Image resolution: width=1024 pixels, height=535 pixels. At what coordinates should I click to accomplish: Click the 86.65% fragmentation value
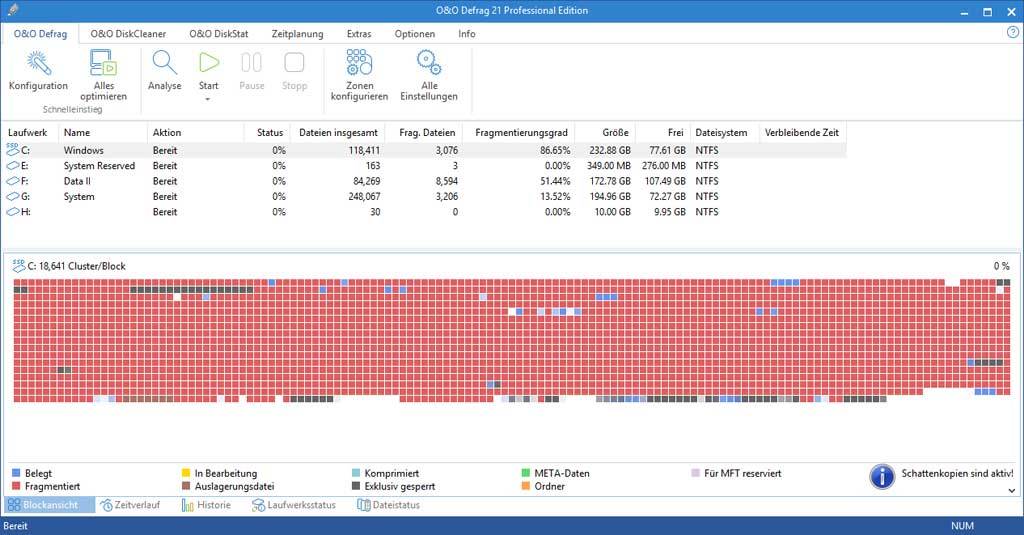(555, 150)
